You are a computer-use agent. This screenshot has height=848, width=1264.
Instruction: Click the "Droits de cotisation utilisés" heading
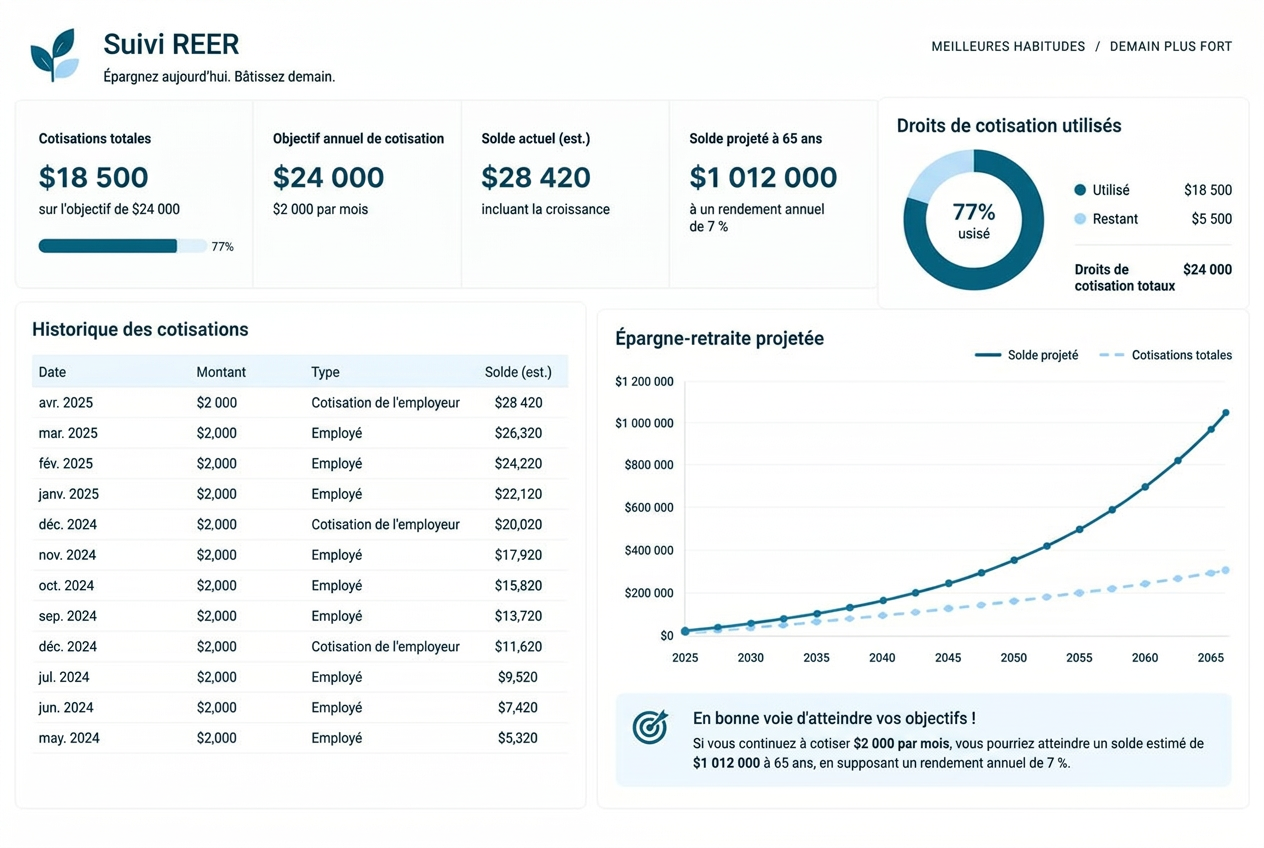click(1009, 126)
